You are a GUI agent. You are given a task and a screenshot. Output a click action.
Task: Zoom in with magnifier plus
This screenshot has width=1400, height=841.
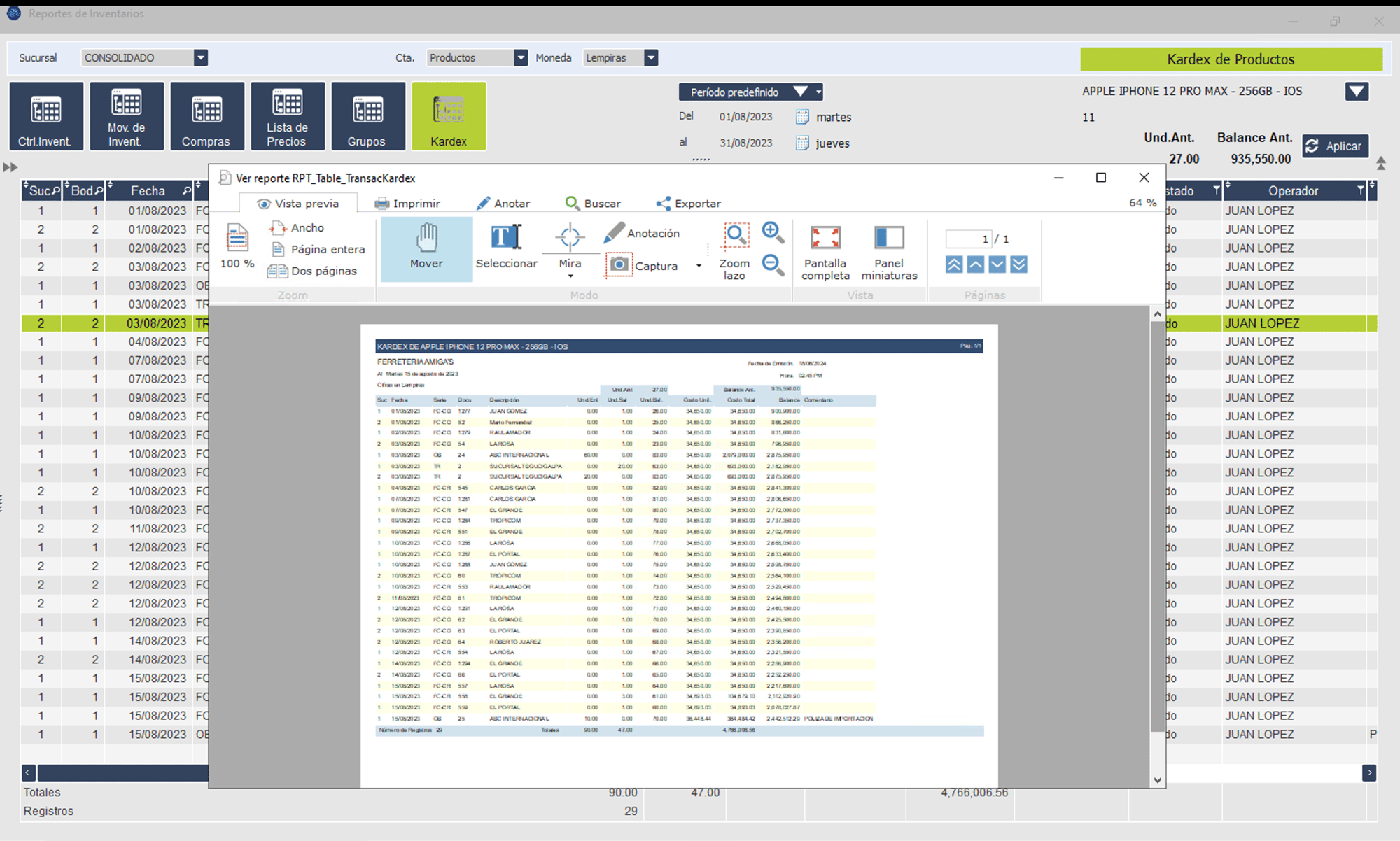(773, 232)
